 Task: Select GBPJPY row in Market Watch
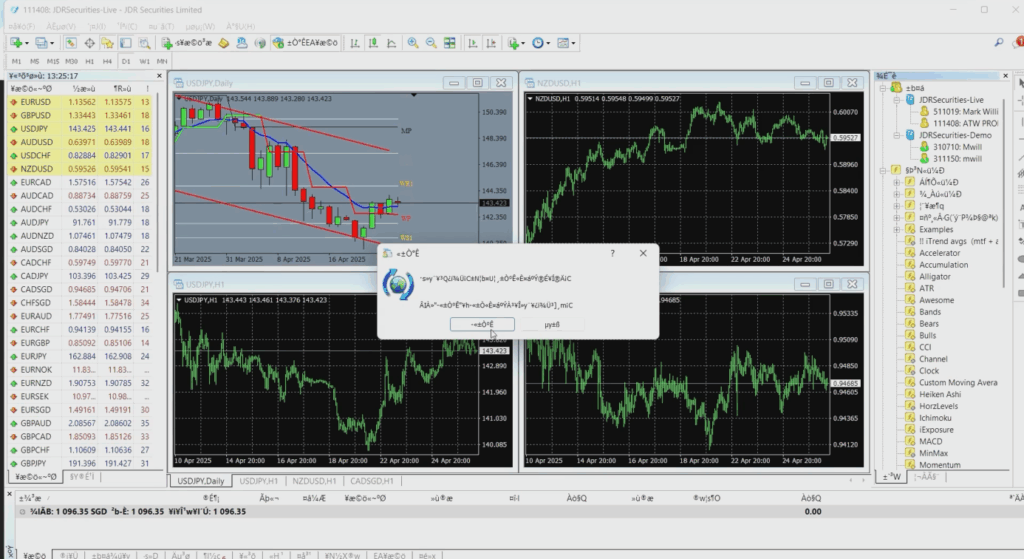click(x=79, y=463)
